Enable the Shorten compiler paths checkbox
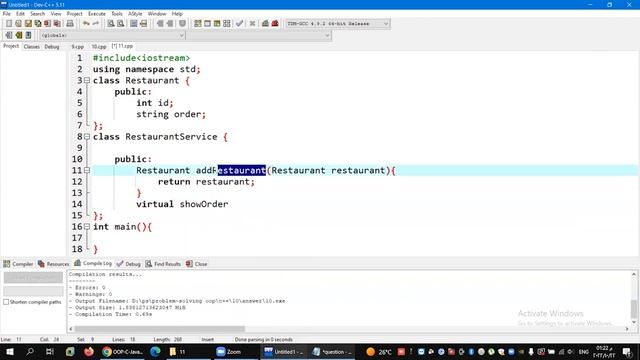The width and height of the screenshot is (640, 360). pyautogui.click(x=6, y=302)
